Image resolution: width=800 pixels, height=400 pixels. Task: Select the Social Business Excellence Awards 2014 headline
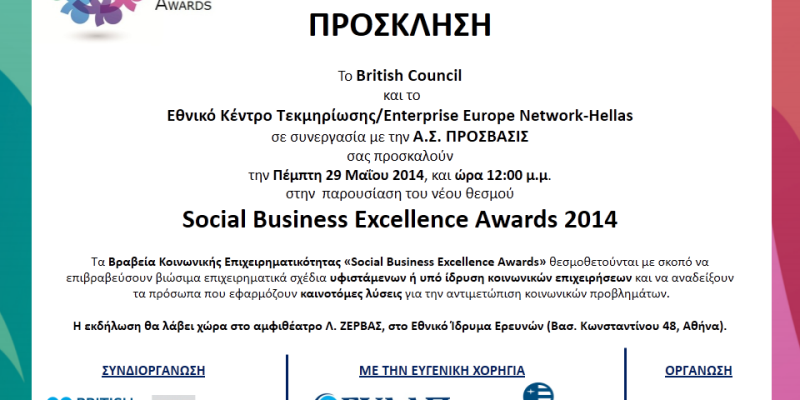pyautogui.click(x=400, y=217)
